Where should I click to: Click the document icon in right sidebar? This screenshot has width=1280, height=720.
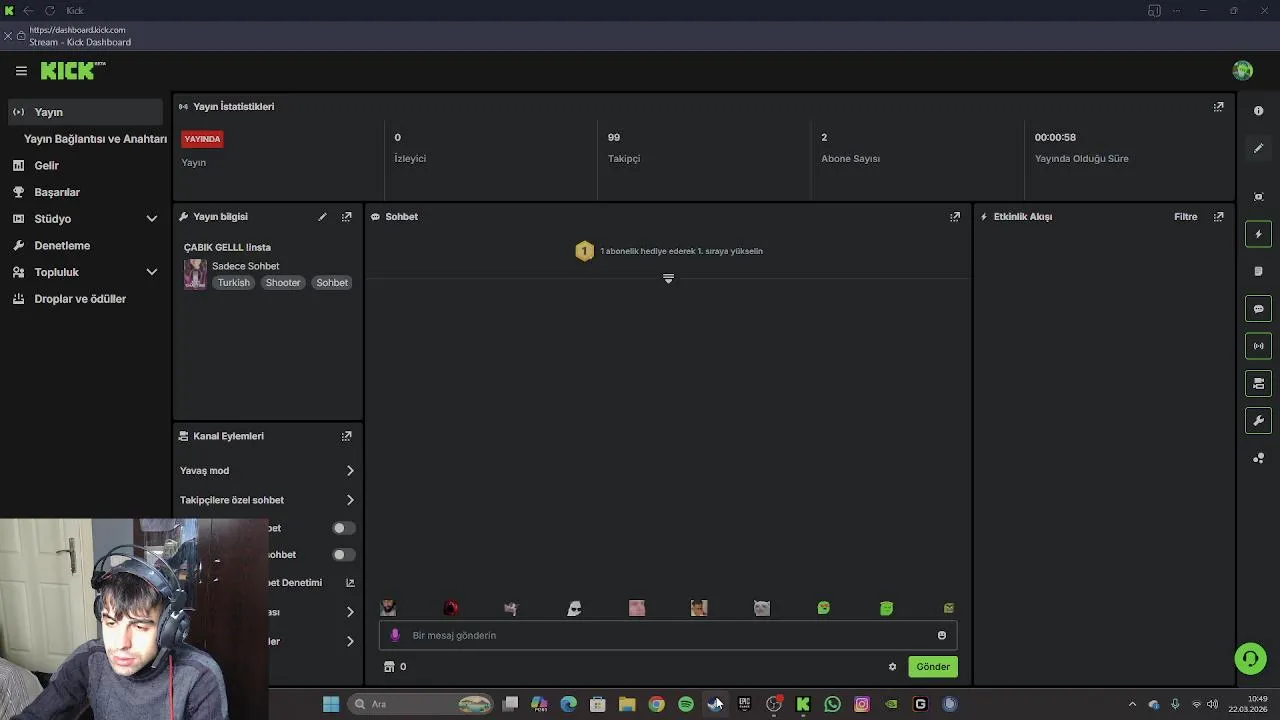1259,271
